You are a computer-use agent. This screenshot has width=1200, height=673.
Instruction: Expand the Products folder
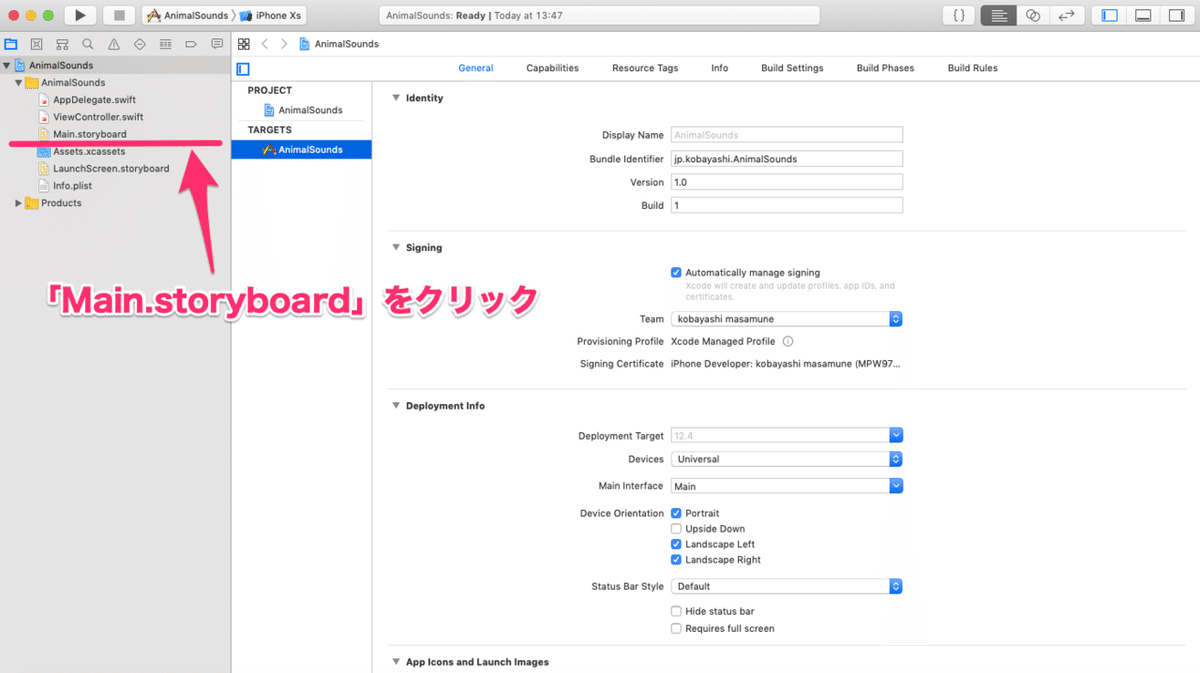(x=18, y=203)
